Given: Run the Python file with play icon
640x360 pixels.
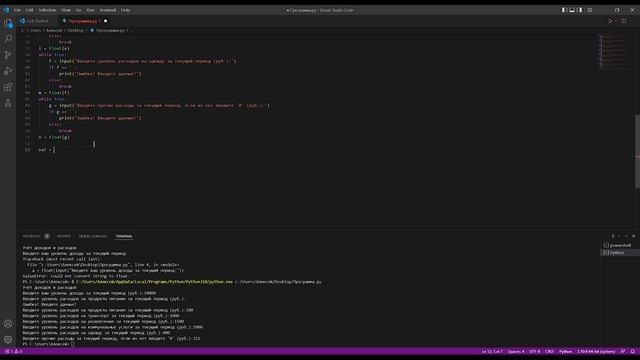Looking at the screenshot, I should [x=610, y=21].
